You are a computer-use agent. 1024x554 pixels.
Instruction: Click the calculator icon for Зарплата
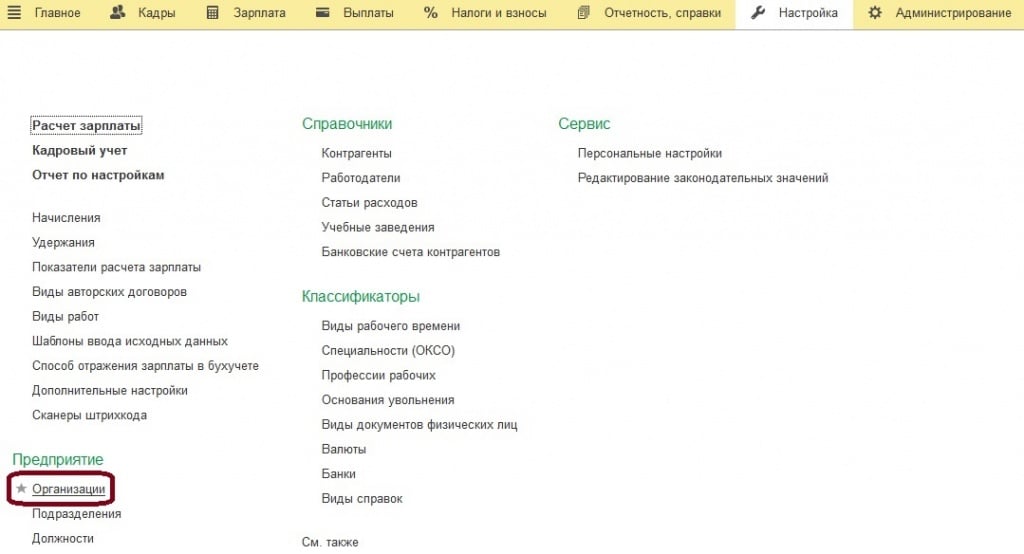coord(213,13)
